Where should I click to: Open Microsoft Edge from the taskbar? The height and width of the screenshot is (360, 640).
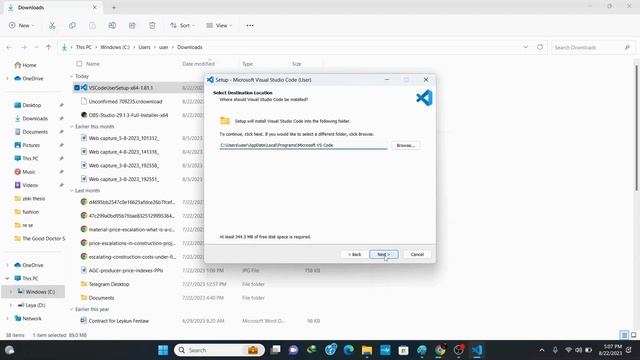349,350
